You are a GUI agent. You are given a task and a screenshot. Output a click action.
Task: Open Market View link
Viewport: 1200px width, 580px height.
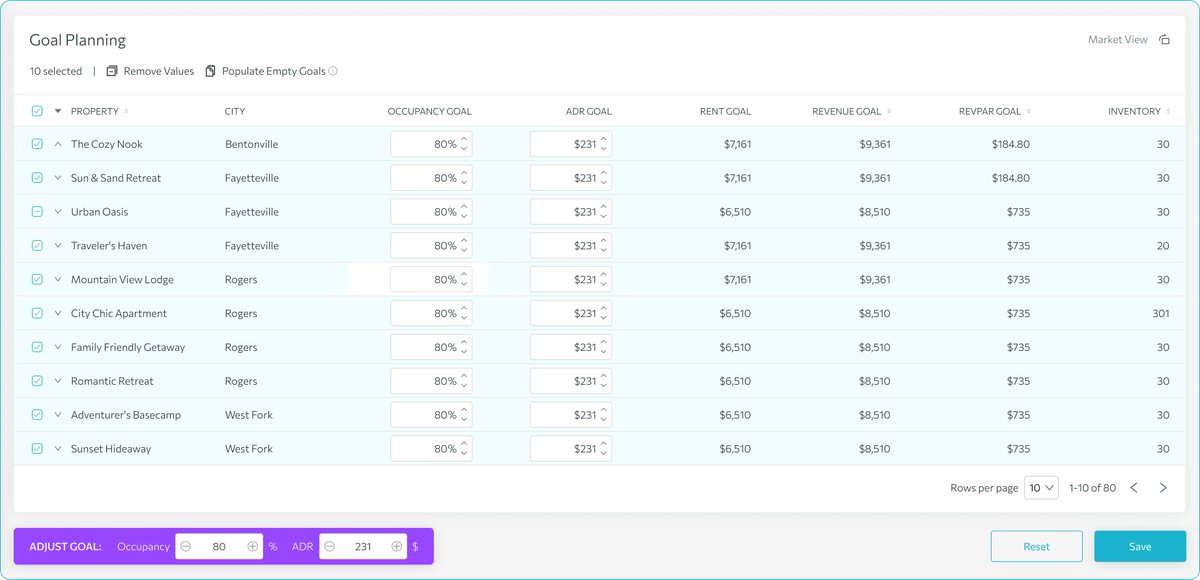[1118, 40]
